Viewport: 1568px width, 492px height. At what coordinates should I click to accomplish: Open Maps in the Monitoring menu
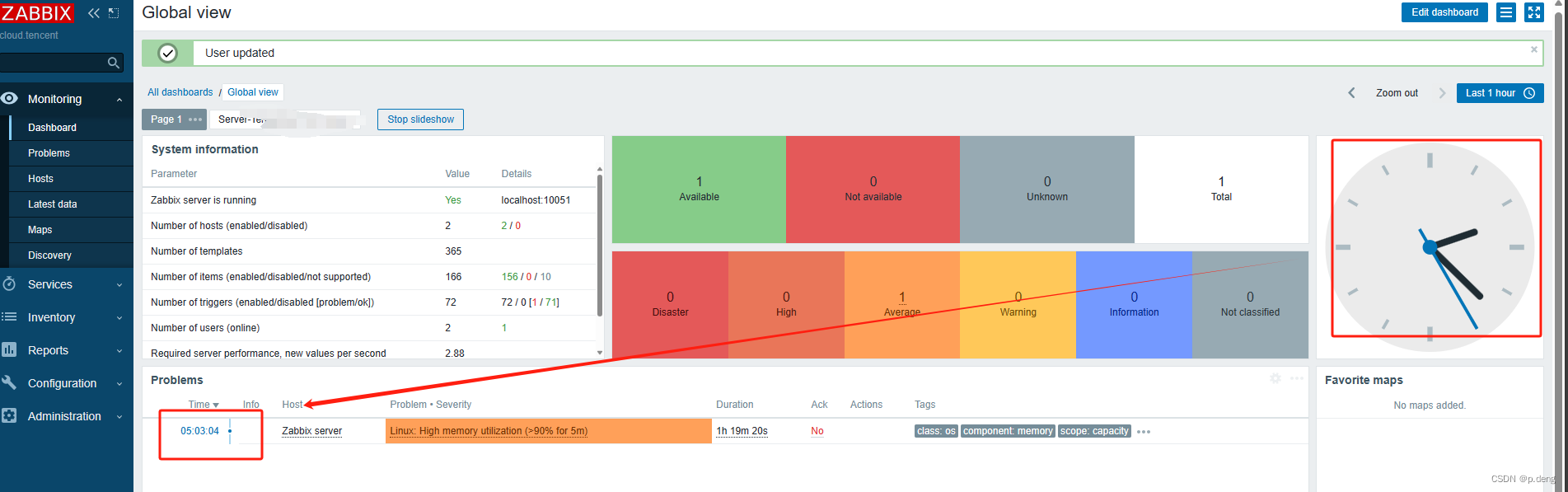(x=40, y=230)
